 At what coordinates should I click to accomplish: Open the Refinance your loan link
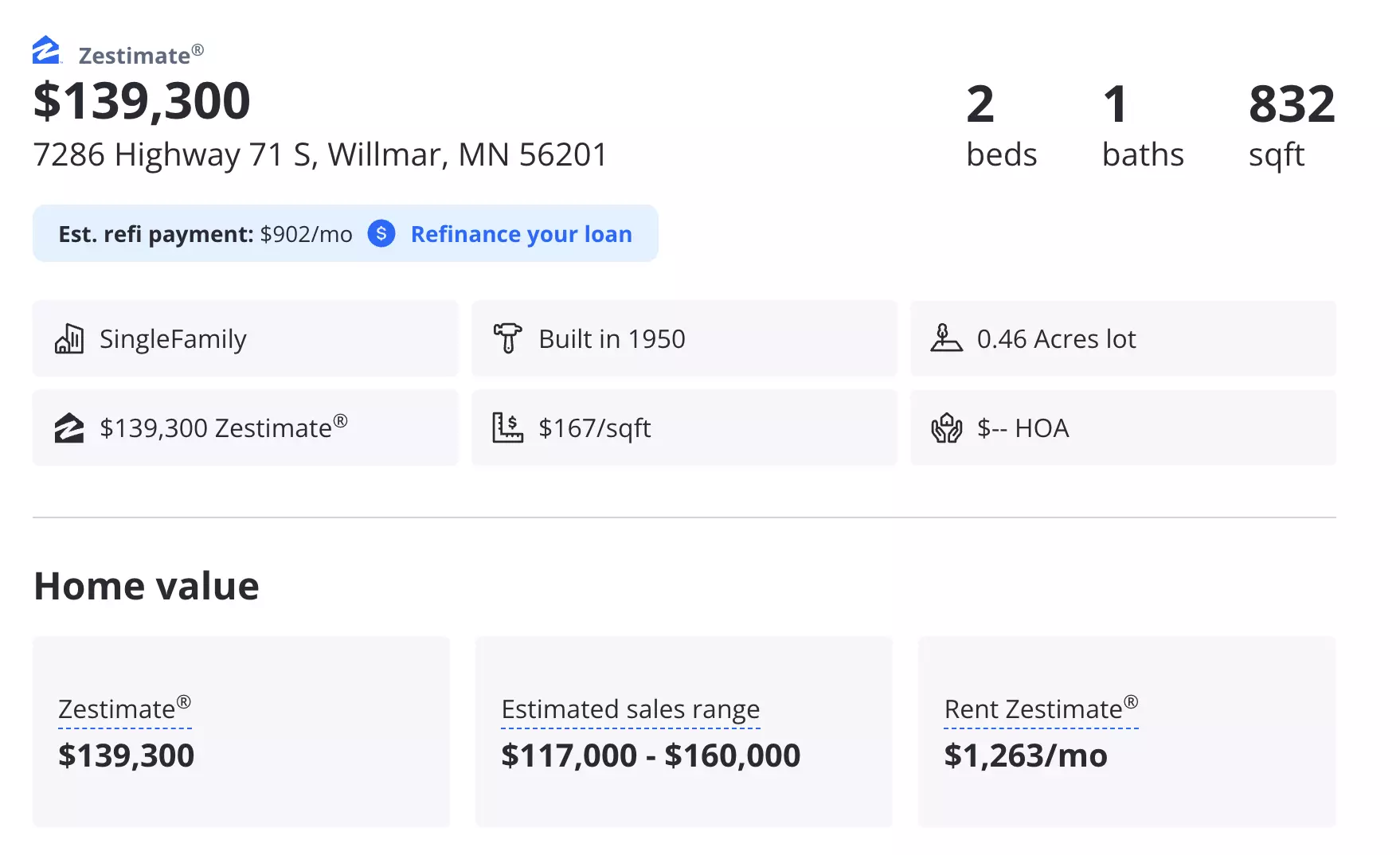tap(521, 234)
